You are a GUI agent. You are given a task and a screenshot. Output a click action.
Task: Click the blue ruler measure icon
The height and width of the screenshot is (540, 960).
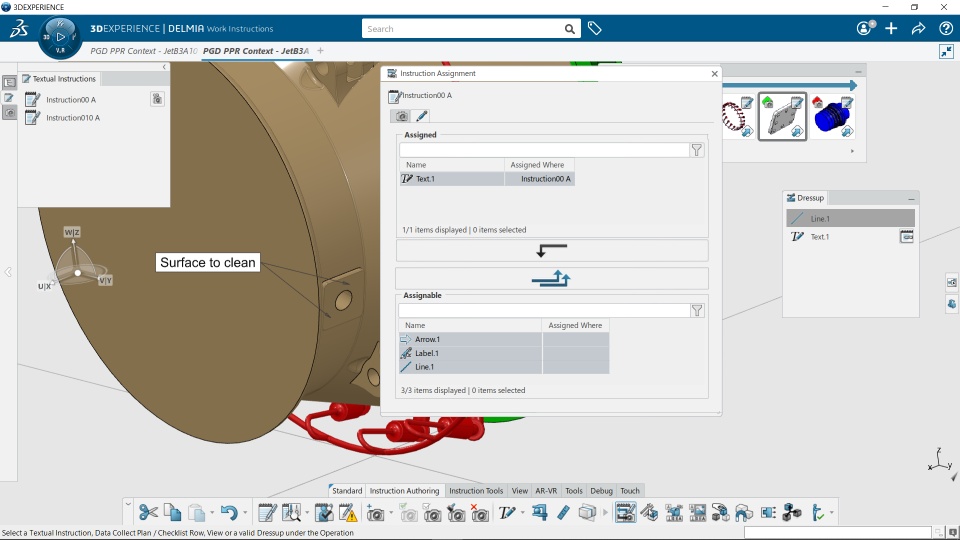[563, 512]
